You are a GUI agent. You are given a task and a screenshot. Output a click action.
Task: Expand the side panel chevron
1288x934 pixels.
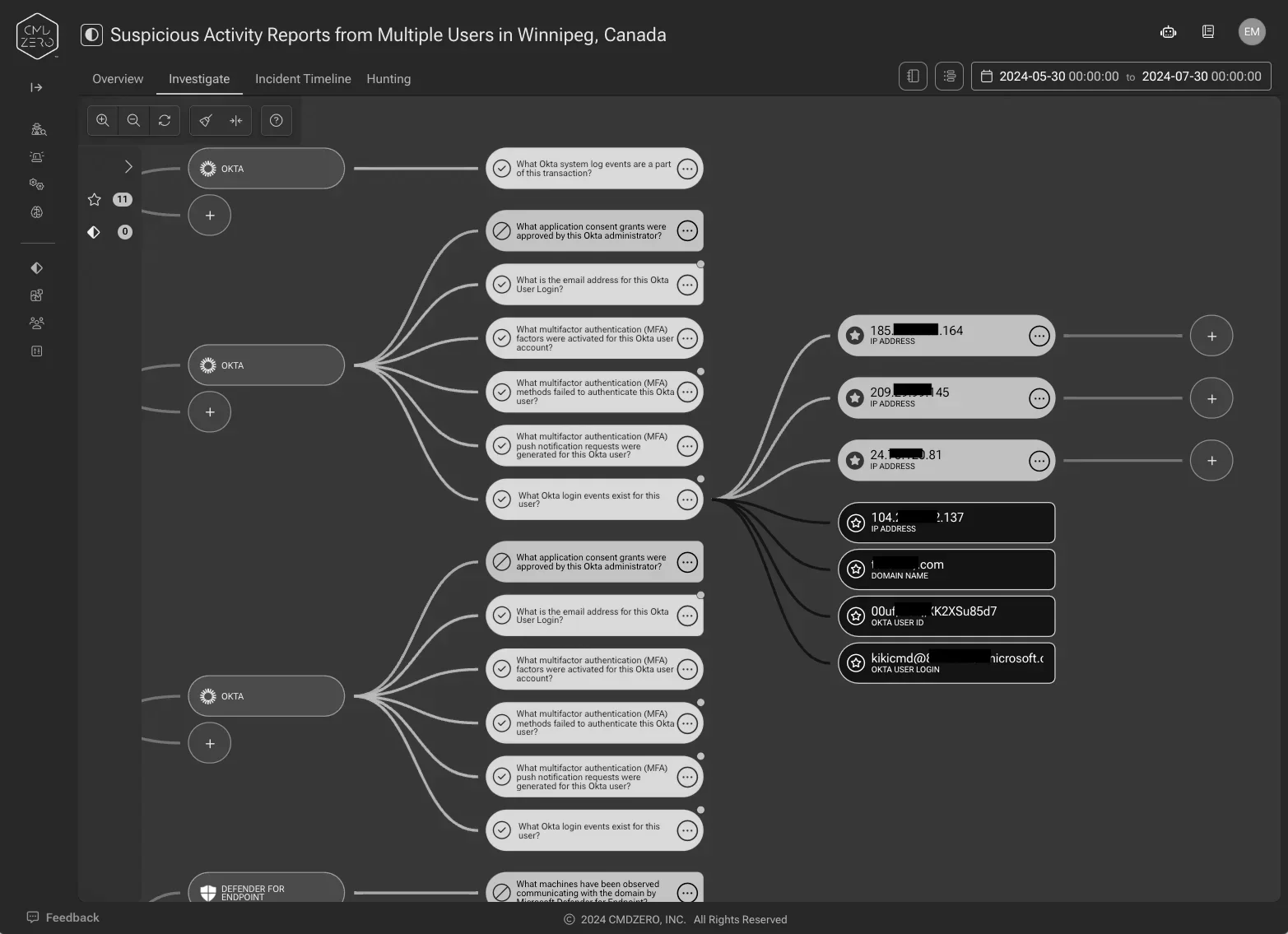pyautogui.click(x=128, y=167)
